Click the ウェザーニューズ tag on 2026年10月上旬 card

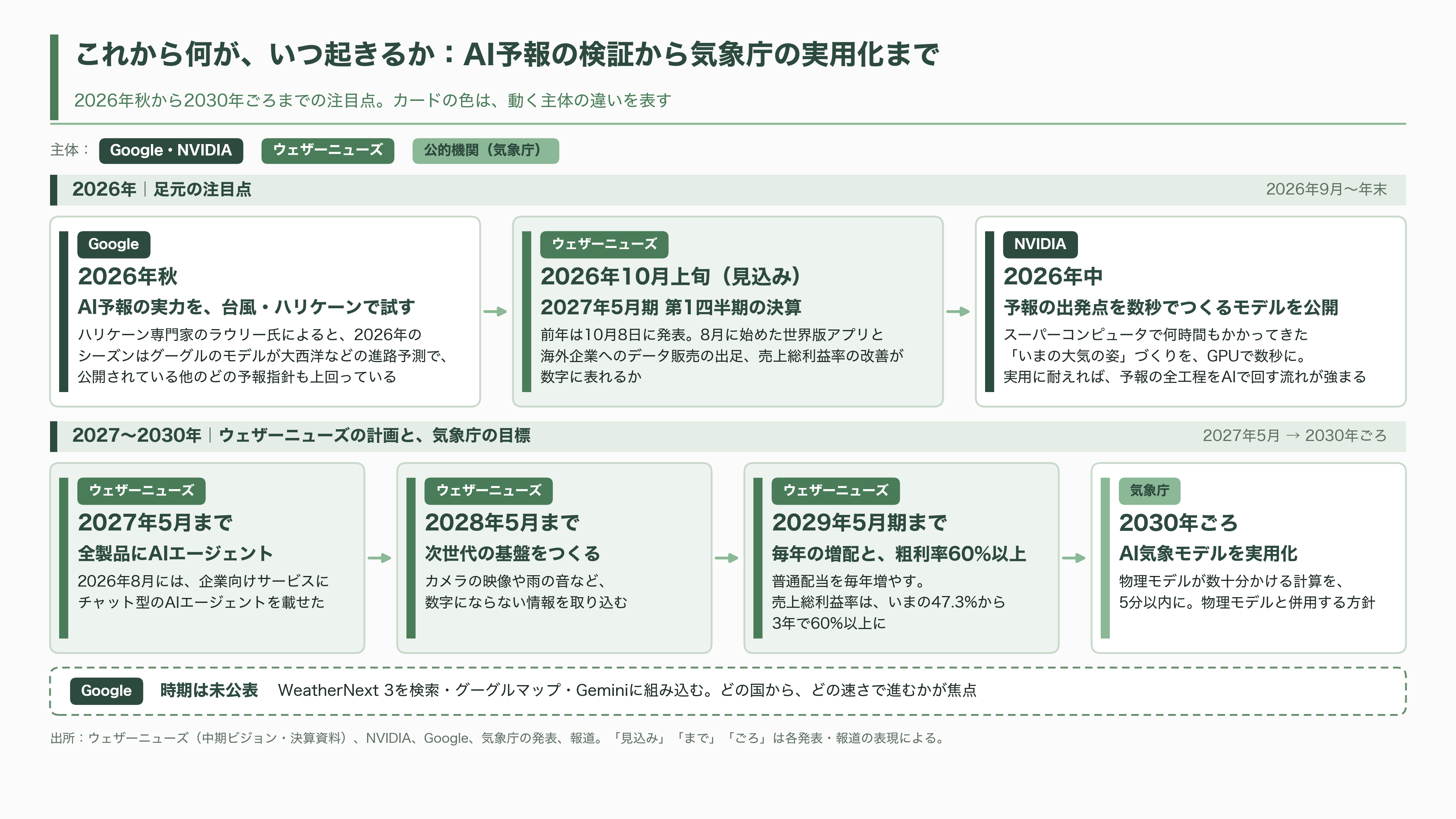point(604,244)
